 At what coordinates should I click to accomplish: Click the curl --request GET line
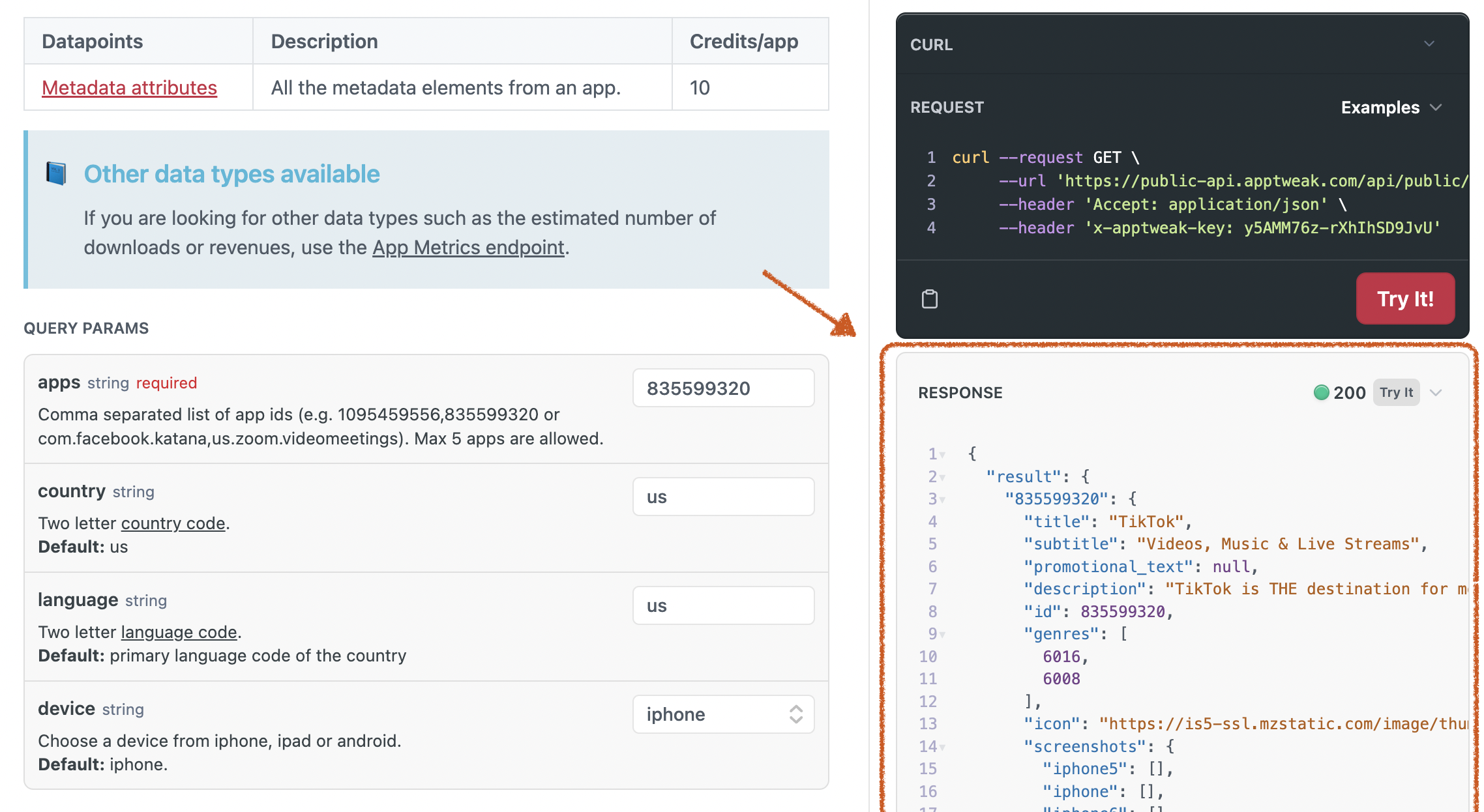[1046, 158]
